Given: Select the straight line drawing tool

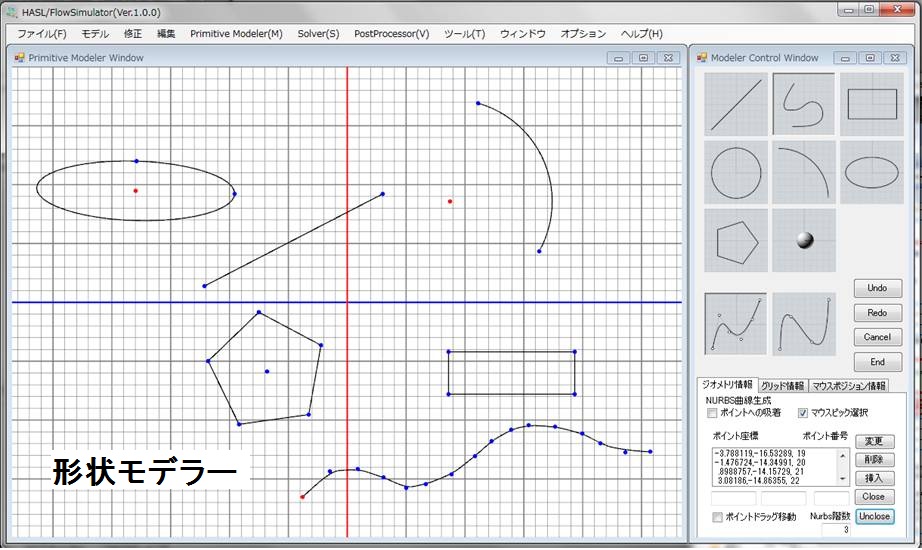Looking at the screenshot, I should (736, 104).
